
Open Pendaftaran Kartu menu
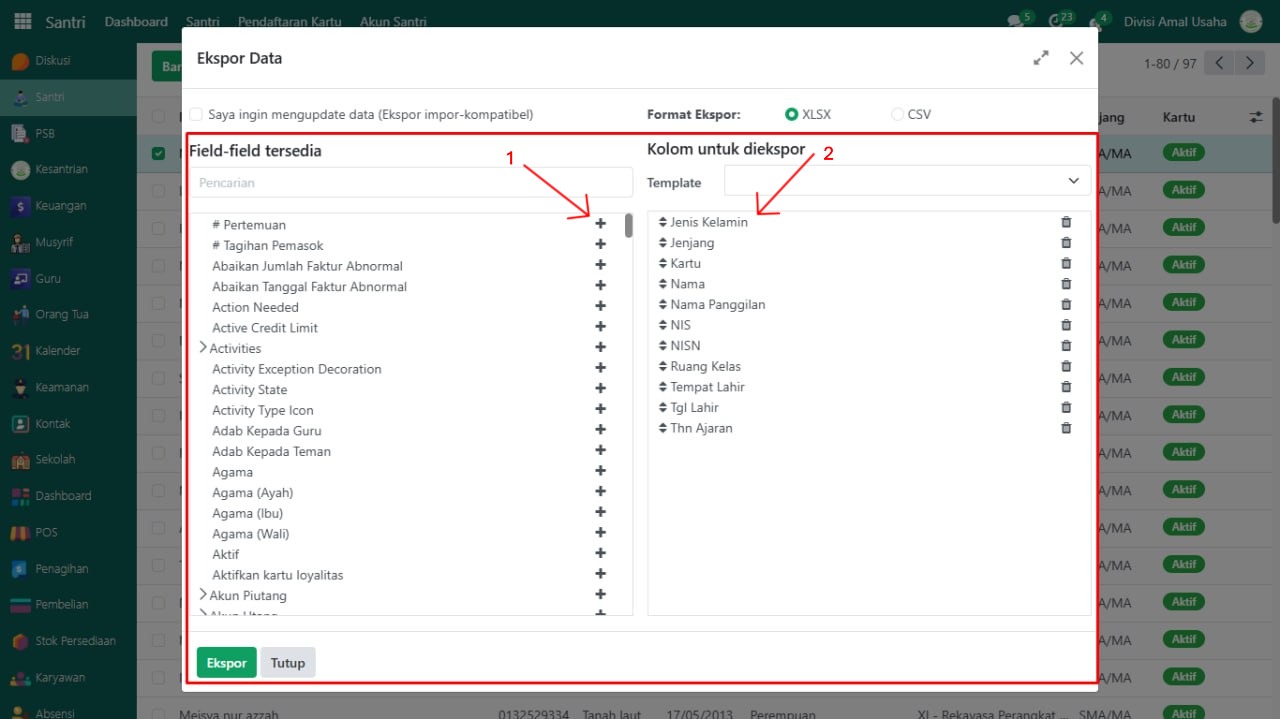[289, 22]
